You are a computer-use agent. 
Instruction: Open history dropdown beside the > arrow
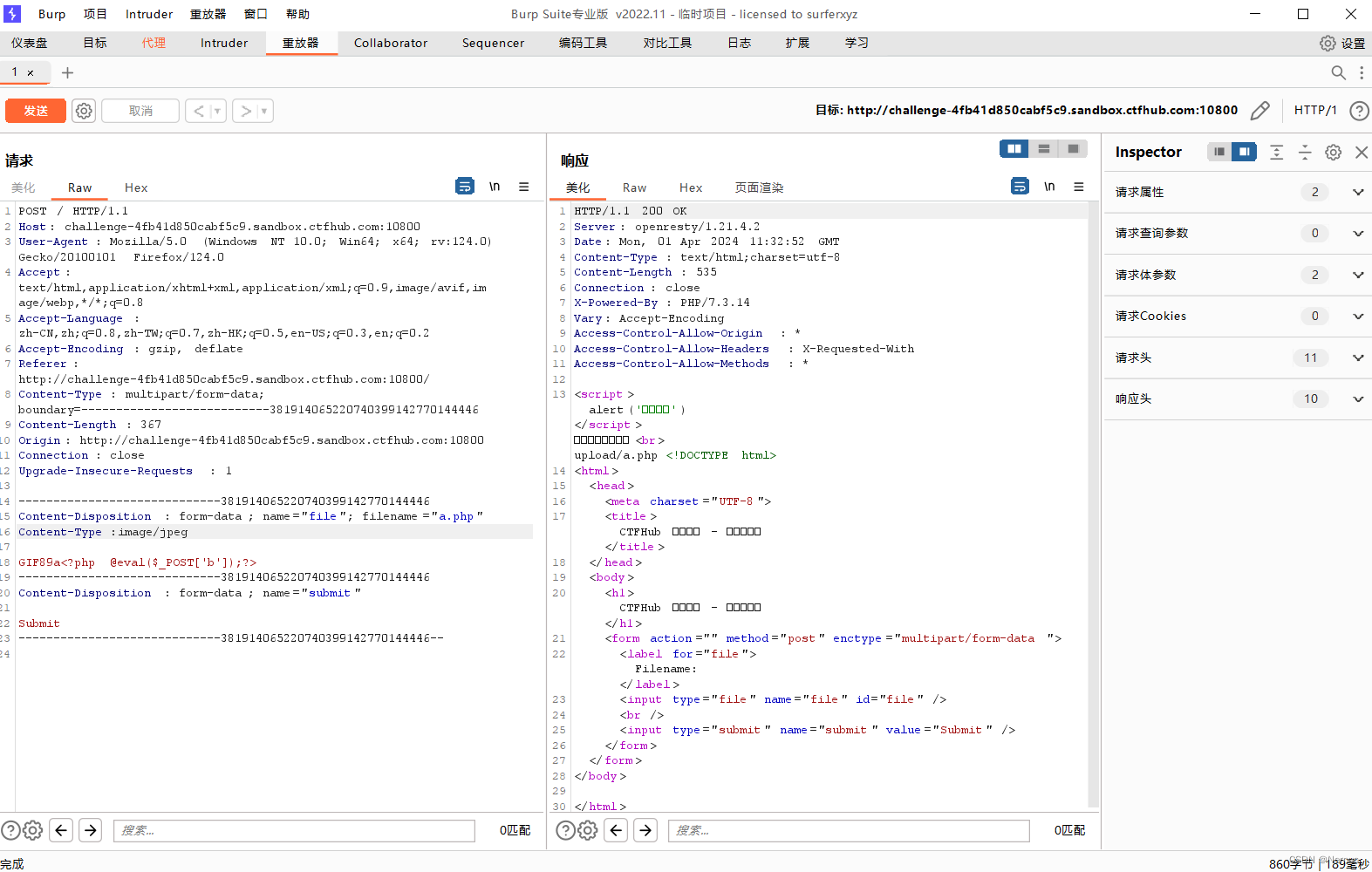[x=265, y=111]
